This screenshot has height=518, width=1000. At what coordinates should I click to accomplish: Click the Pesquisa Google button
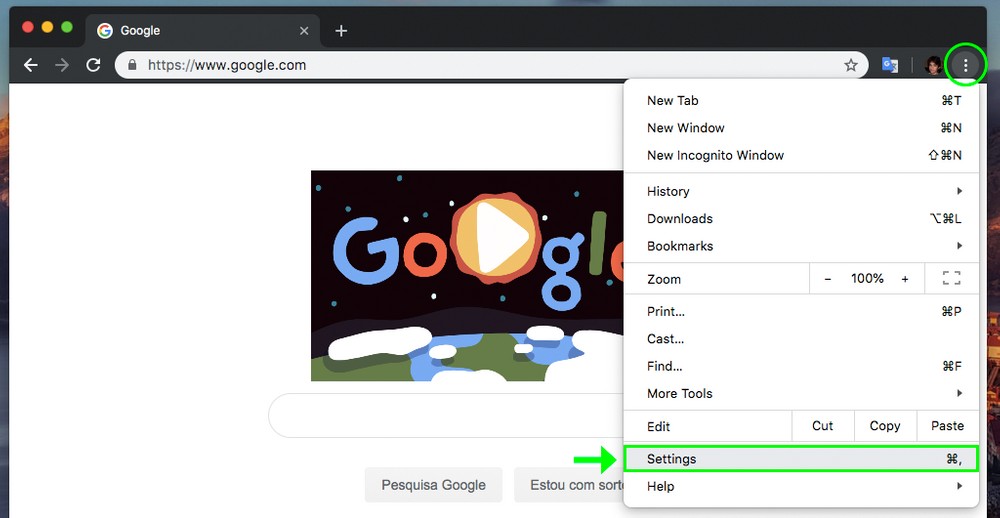(x=433, y=485)
